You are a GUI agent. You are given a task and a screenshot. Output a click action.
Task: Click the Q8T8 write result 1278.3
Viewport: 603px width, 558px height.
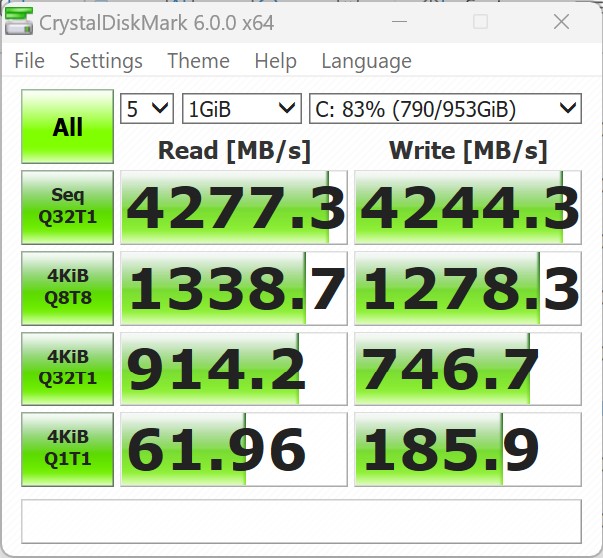(x=468, y=288)
